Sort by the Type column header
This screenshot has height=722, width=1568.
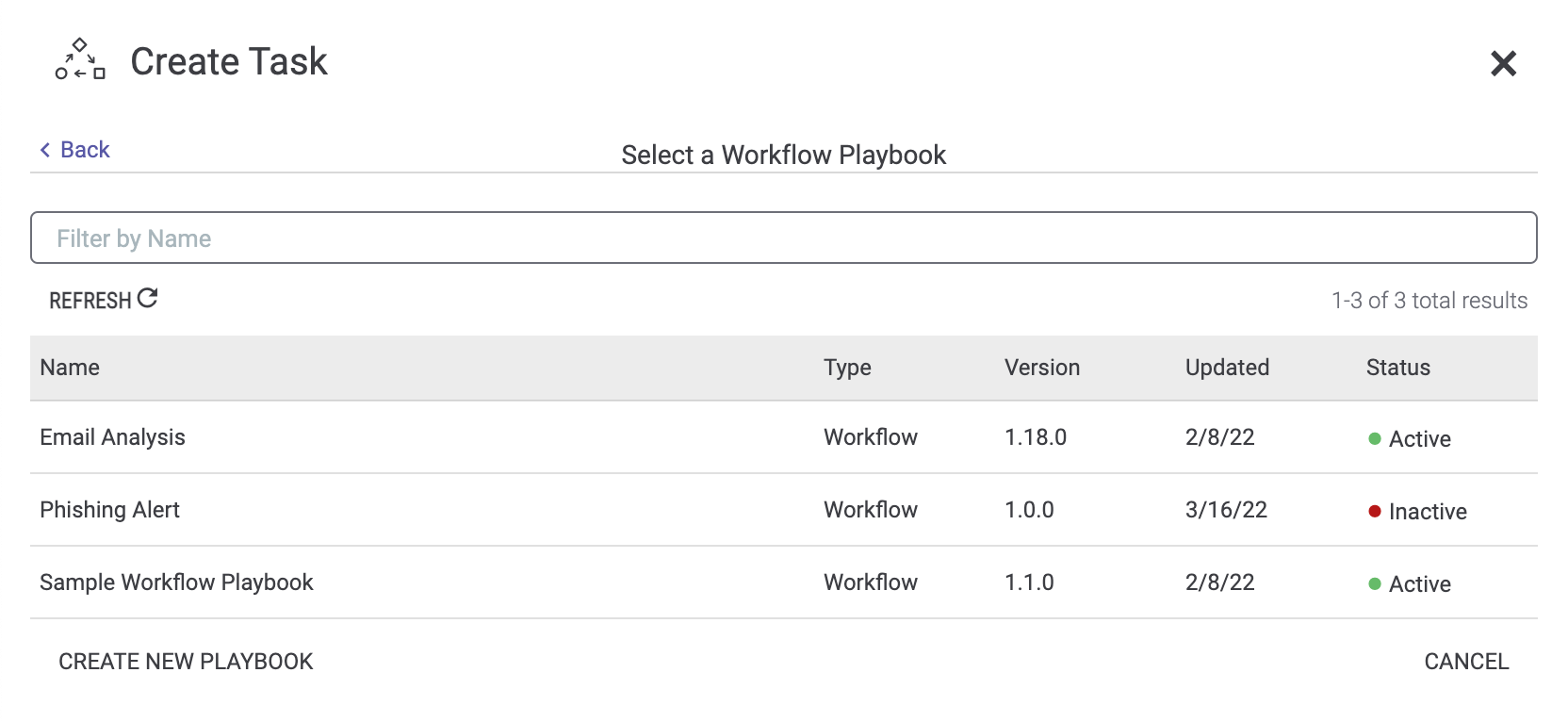pyautogui.click(x=847, y=369)
